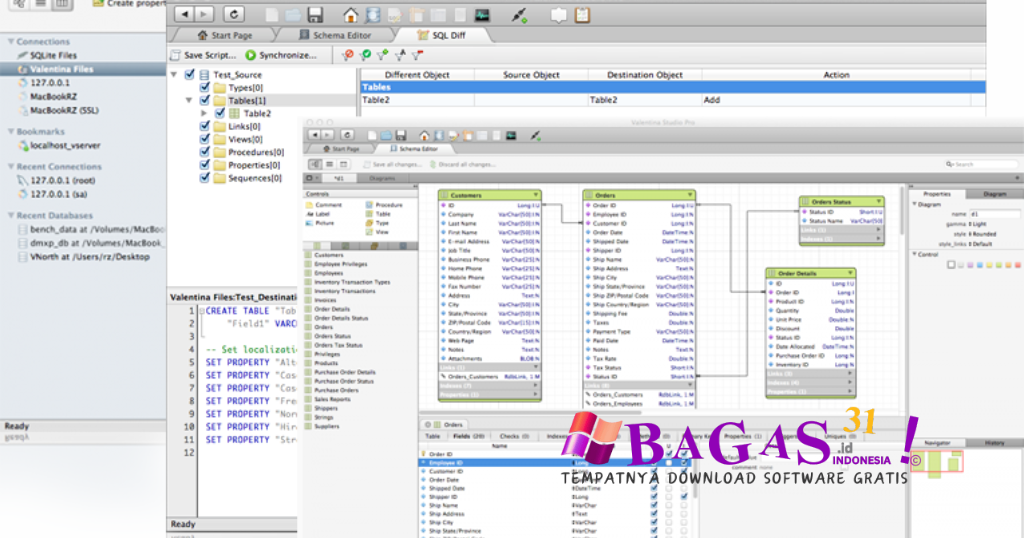The image size is (1024, 538).
Task: Click the white speech bubble icon in SQL Diff toolbar
Action: tap(558, 14)
